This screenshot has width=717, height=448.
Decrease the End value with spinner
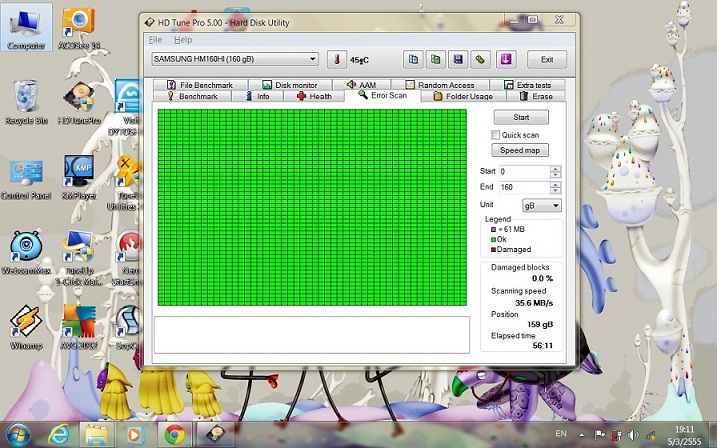click(x=555, y=190)
